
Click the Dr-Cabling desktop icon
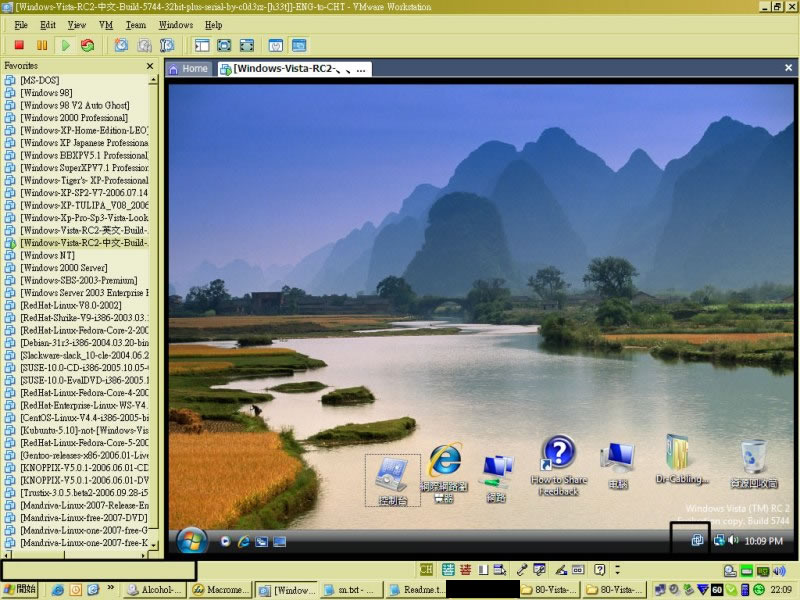coord(681,459)
